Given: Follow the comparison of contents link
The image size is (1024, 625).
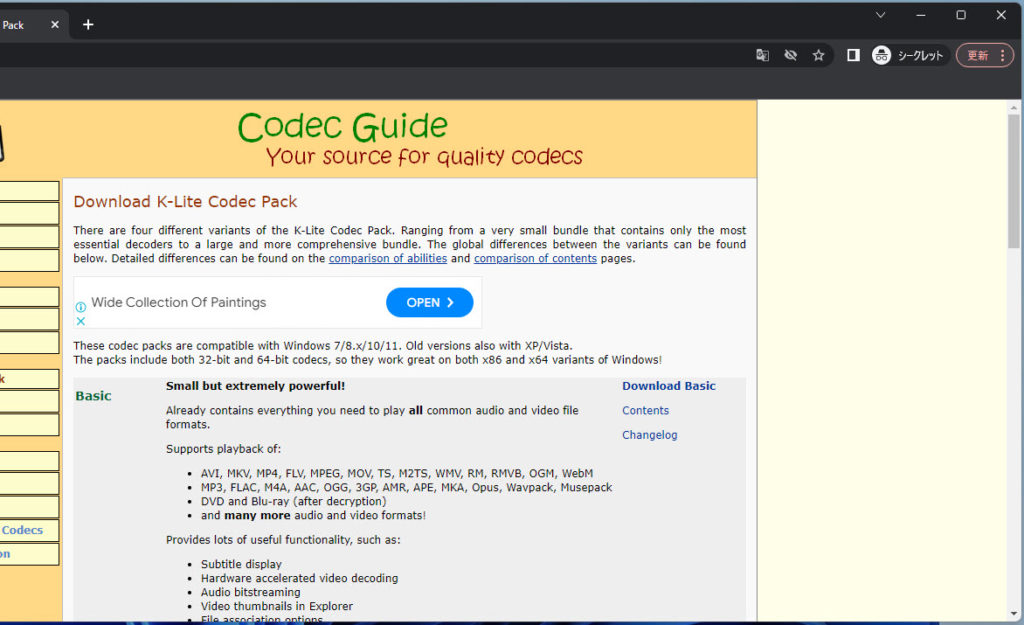Looking at the screenshot, I should [535, 258].
